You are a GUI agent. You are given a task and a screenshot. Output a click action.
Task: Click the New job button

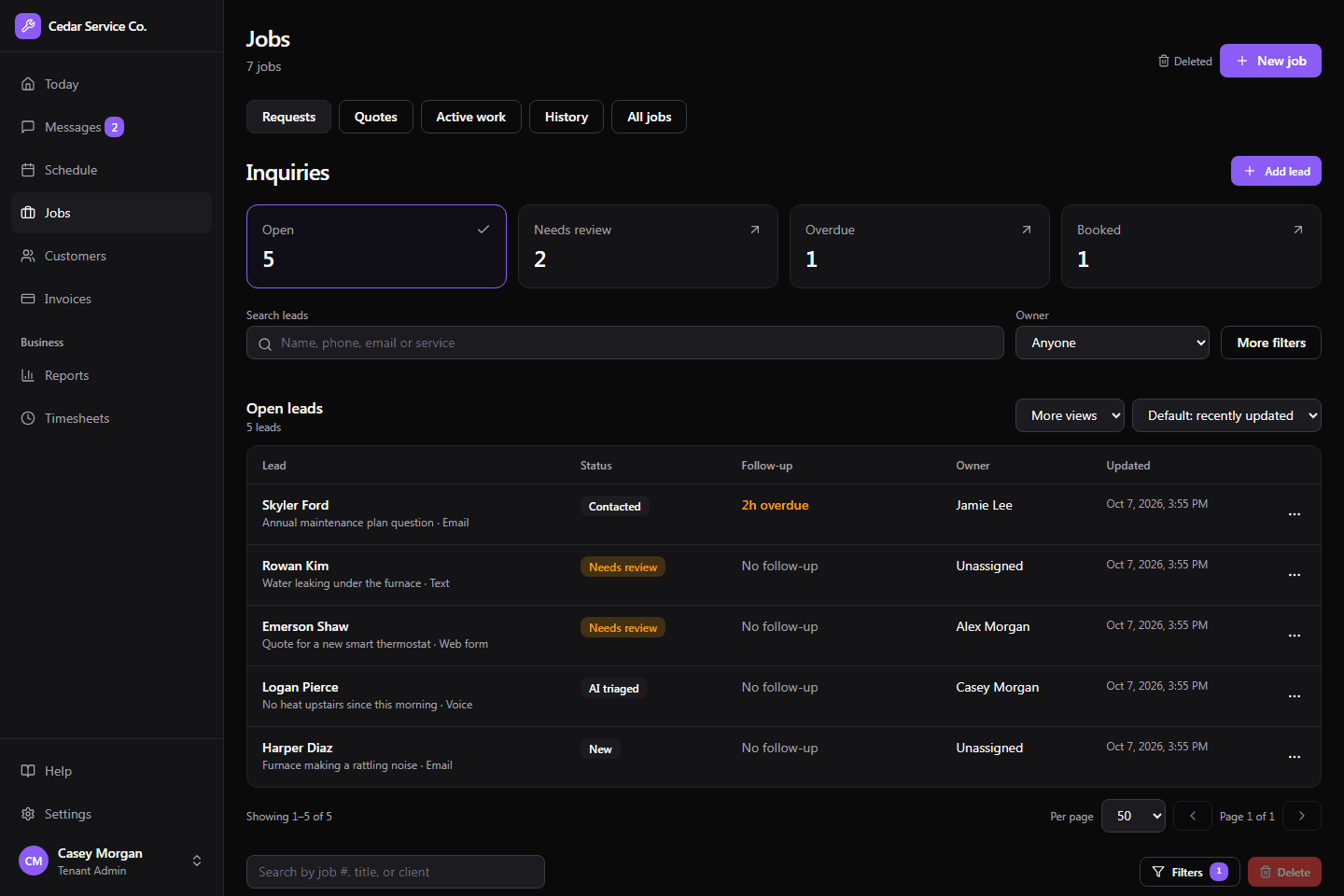[1270, 61]
